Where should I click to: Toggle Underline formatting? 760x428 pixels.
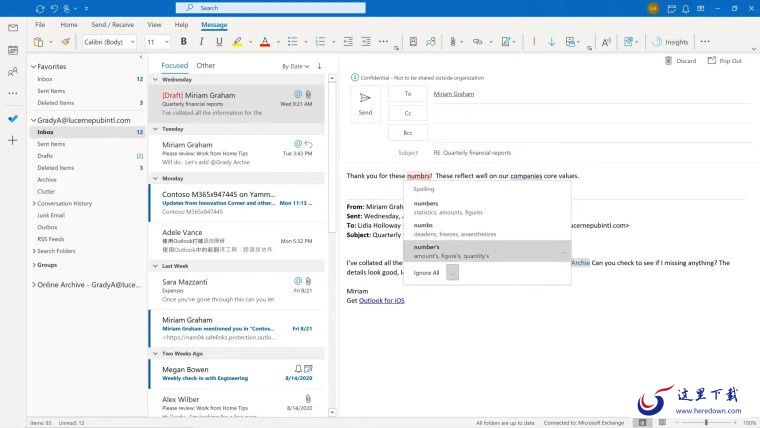[x=219, y=42]
